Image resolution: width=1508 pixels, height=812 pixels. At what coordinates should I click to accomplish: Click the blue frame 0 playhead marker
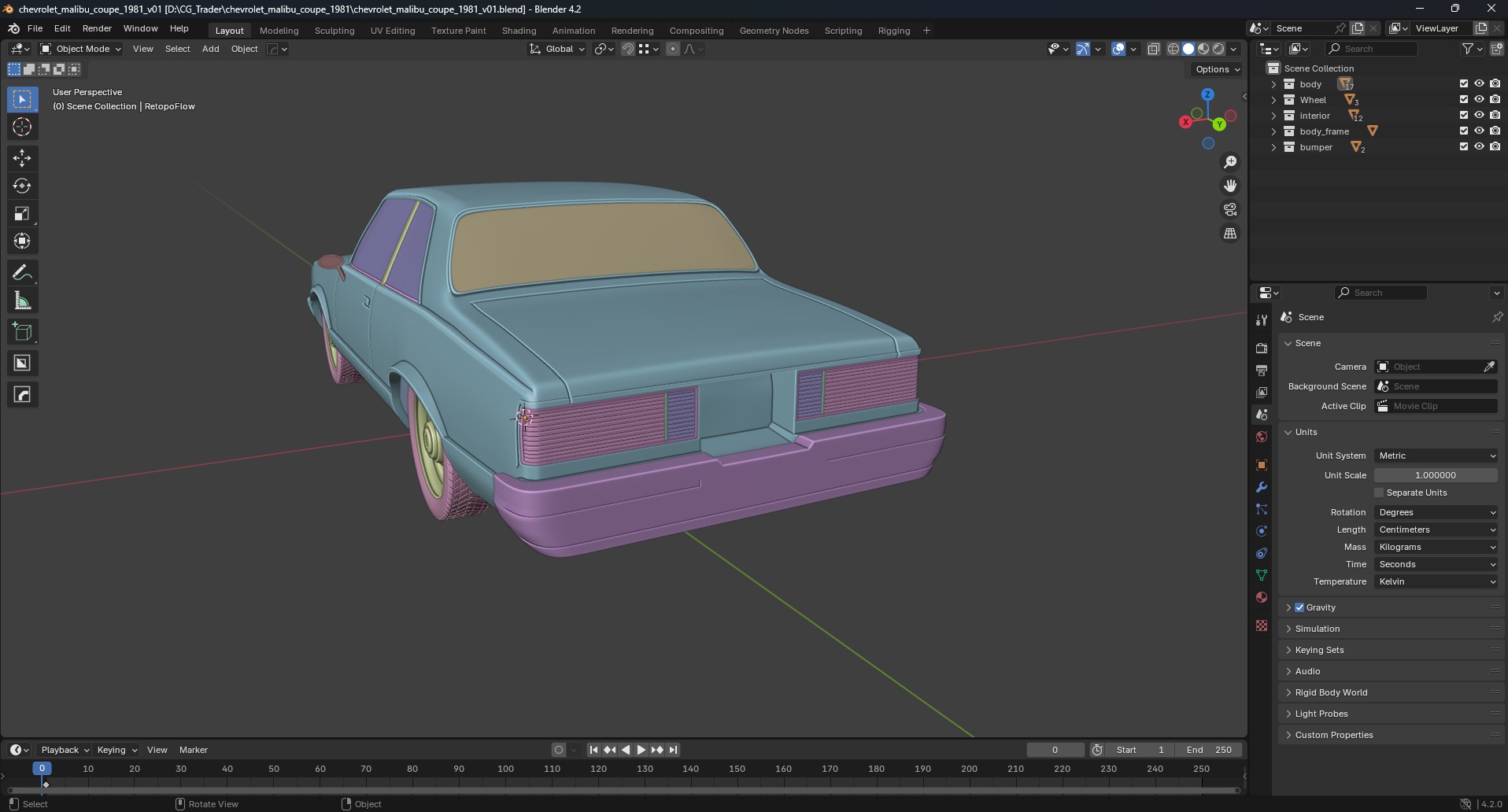click(x=42, y=769)
